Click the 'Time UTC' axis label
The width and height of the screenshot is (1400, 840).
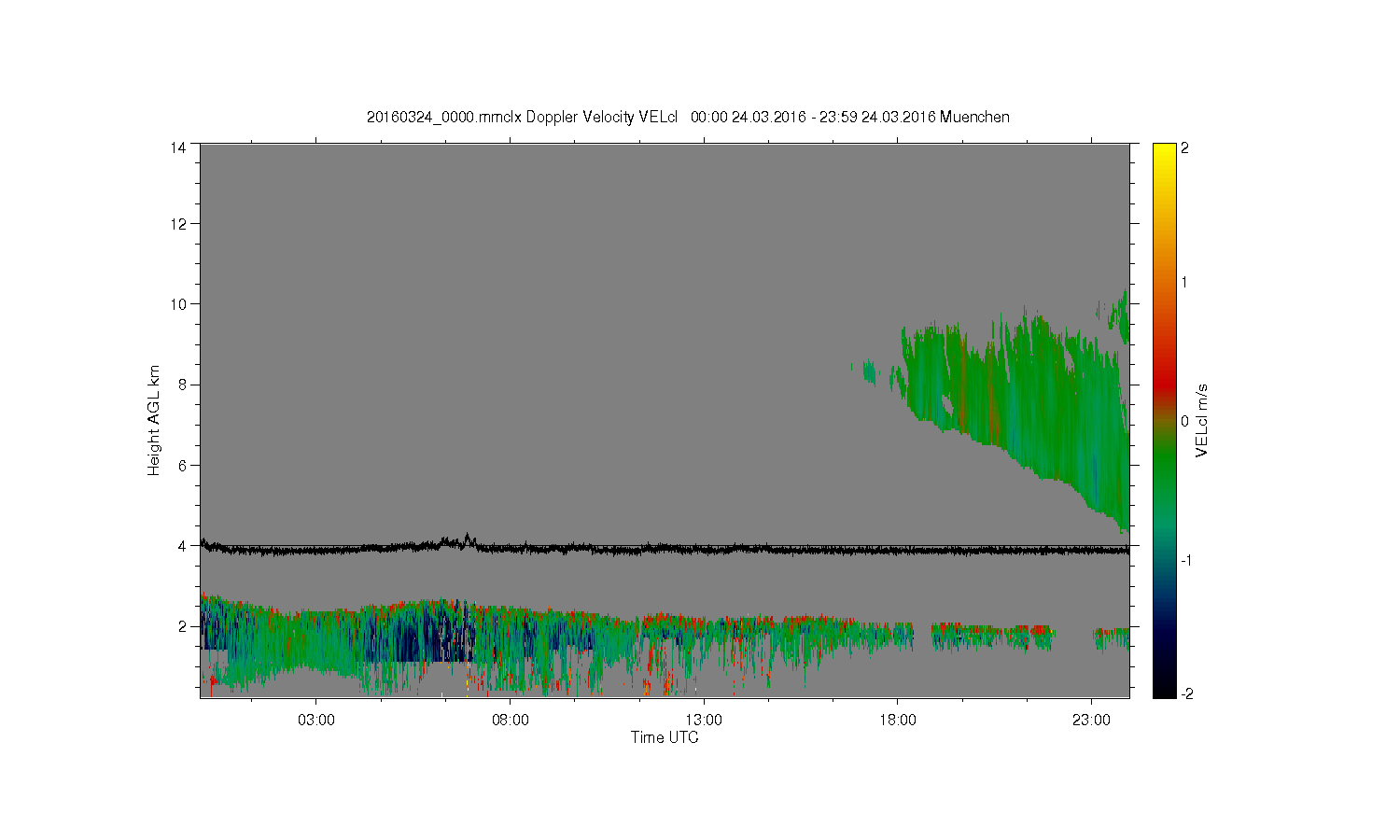[x=665, y=737]
